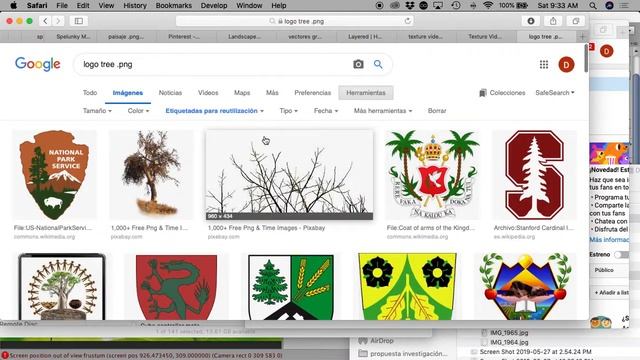
Task: Switch to the Spelunky M... browser tab
Action: (73, 36)
